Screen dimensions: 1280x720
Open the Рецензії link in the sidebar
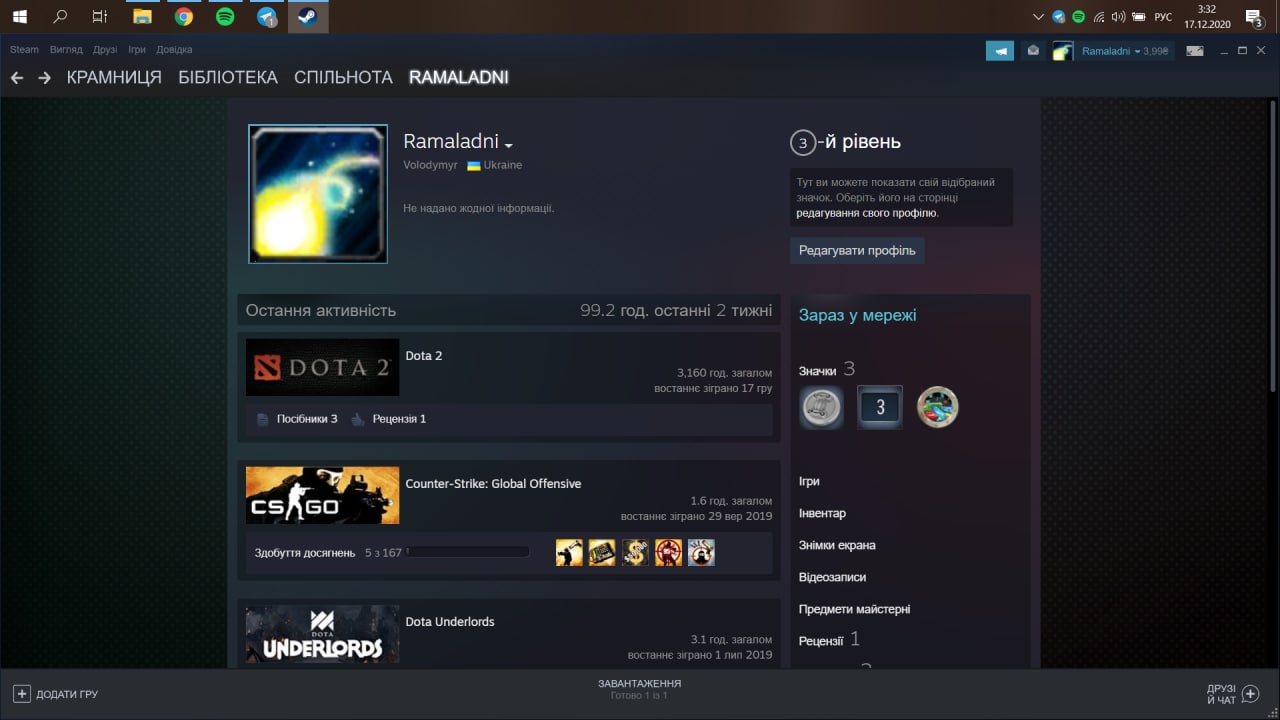click(x=821, y=641)
